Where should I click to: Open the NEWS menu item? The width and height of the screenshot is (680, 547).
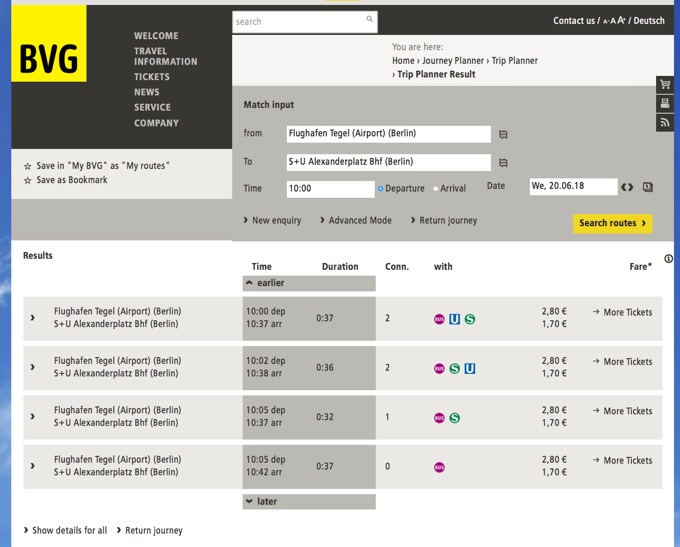tap(147, 92)
